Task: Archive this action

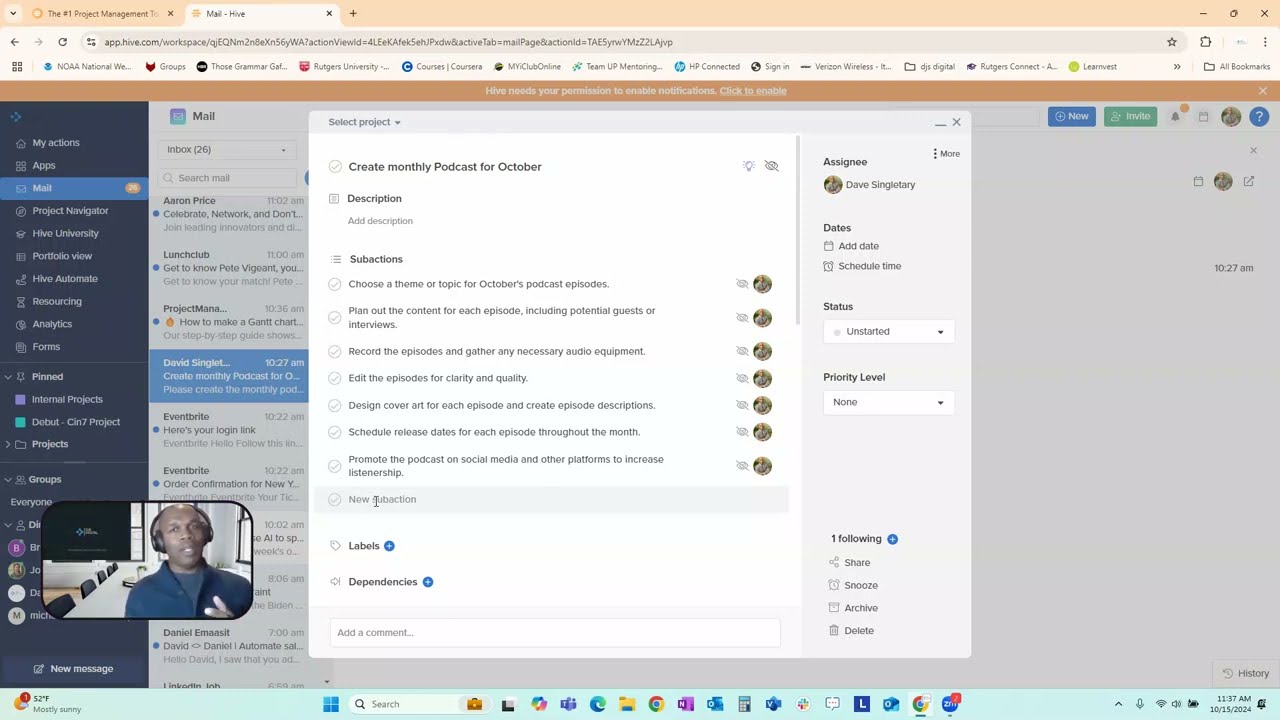Action: (x=860, y=608)
